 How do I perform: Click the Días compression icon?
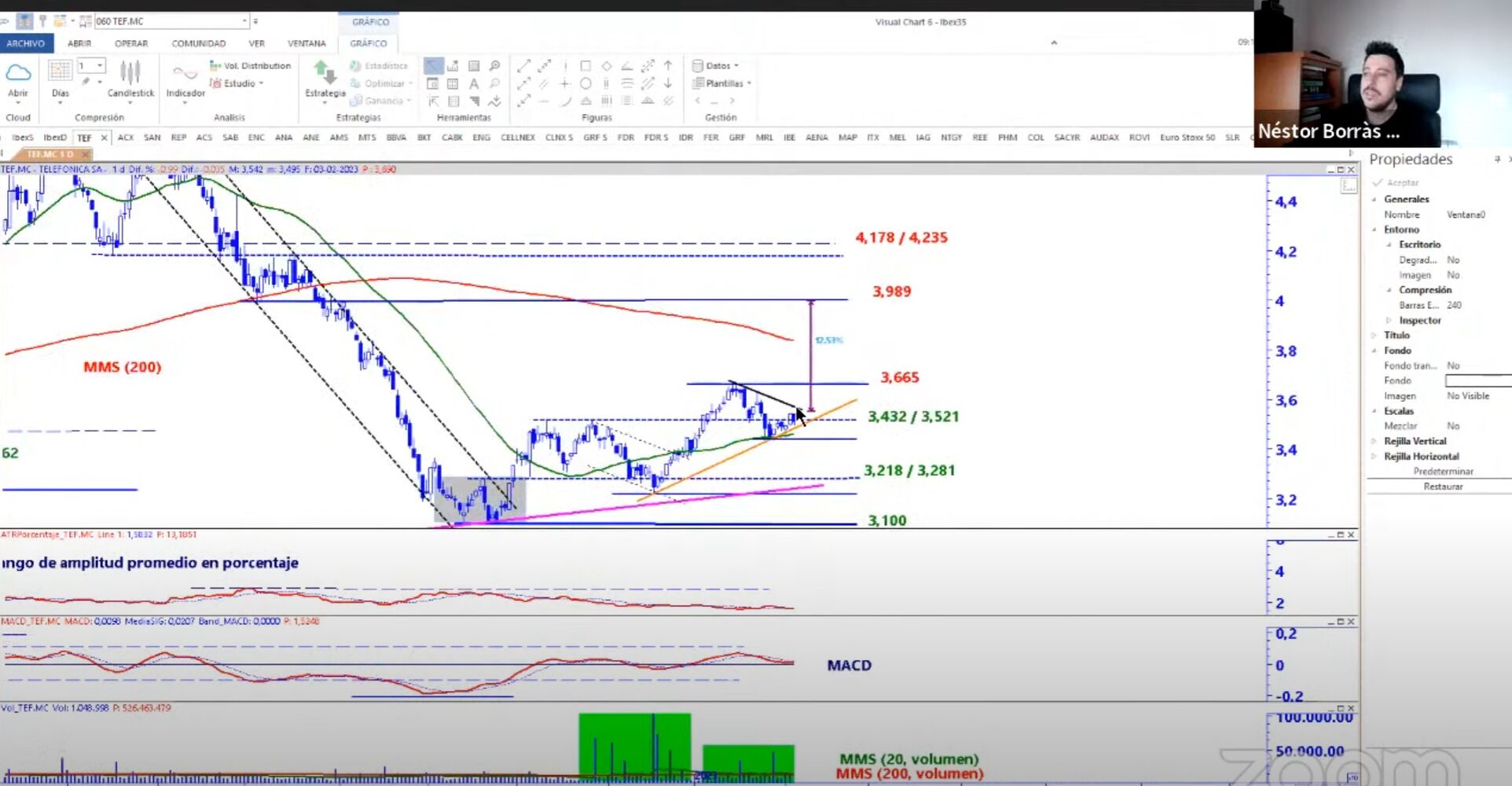(60, 72)
